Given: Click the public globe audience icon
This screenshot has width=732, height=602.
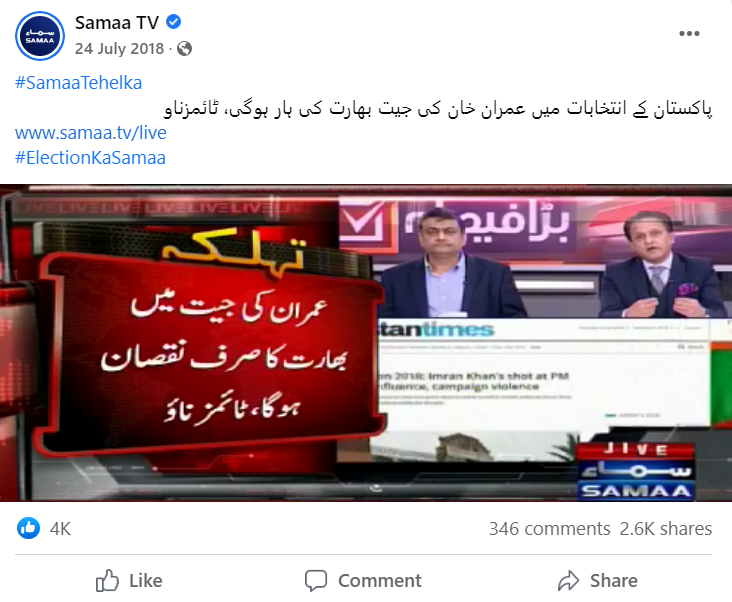Looking at the screenshot, I should [184, 49].
